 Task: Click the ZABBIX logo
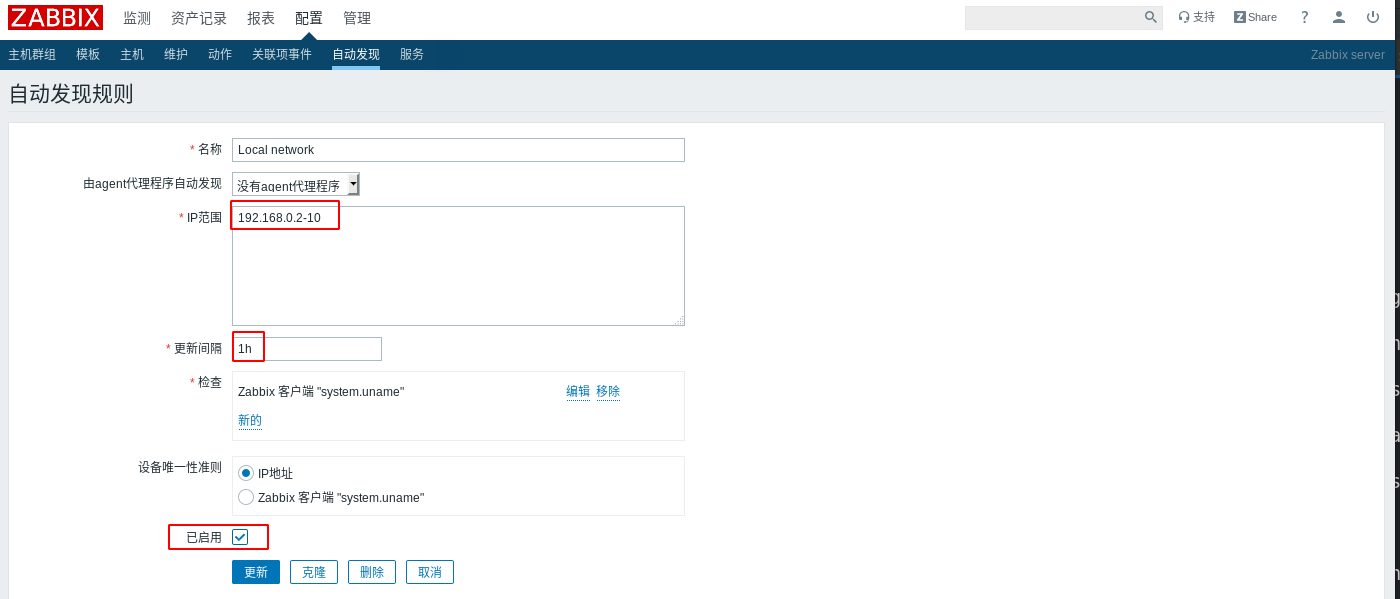(55, 18)
